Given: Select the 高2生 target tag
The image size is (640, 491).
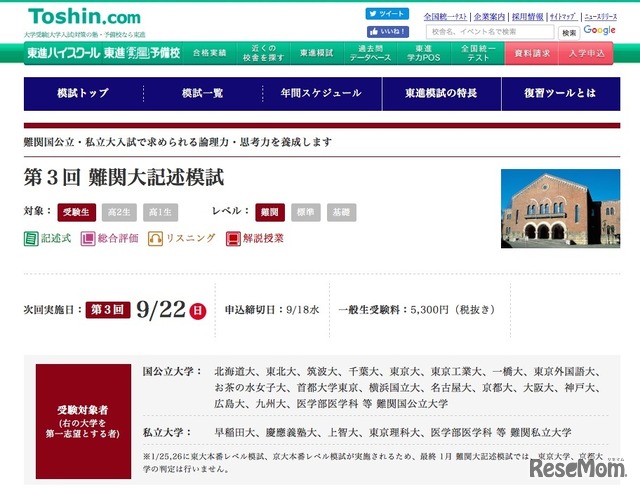Looking at the screenshot, I should 119,212.
